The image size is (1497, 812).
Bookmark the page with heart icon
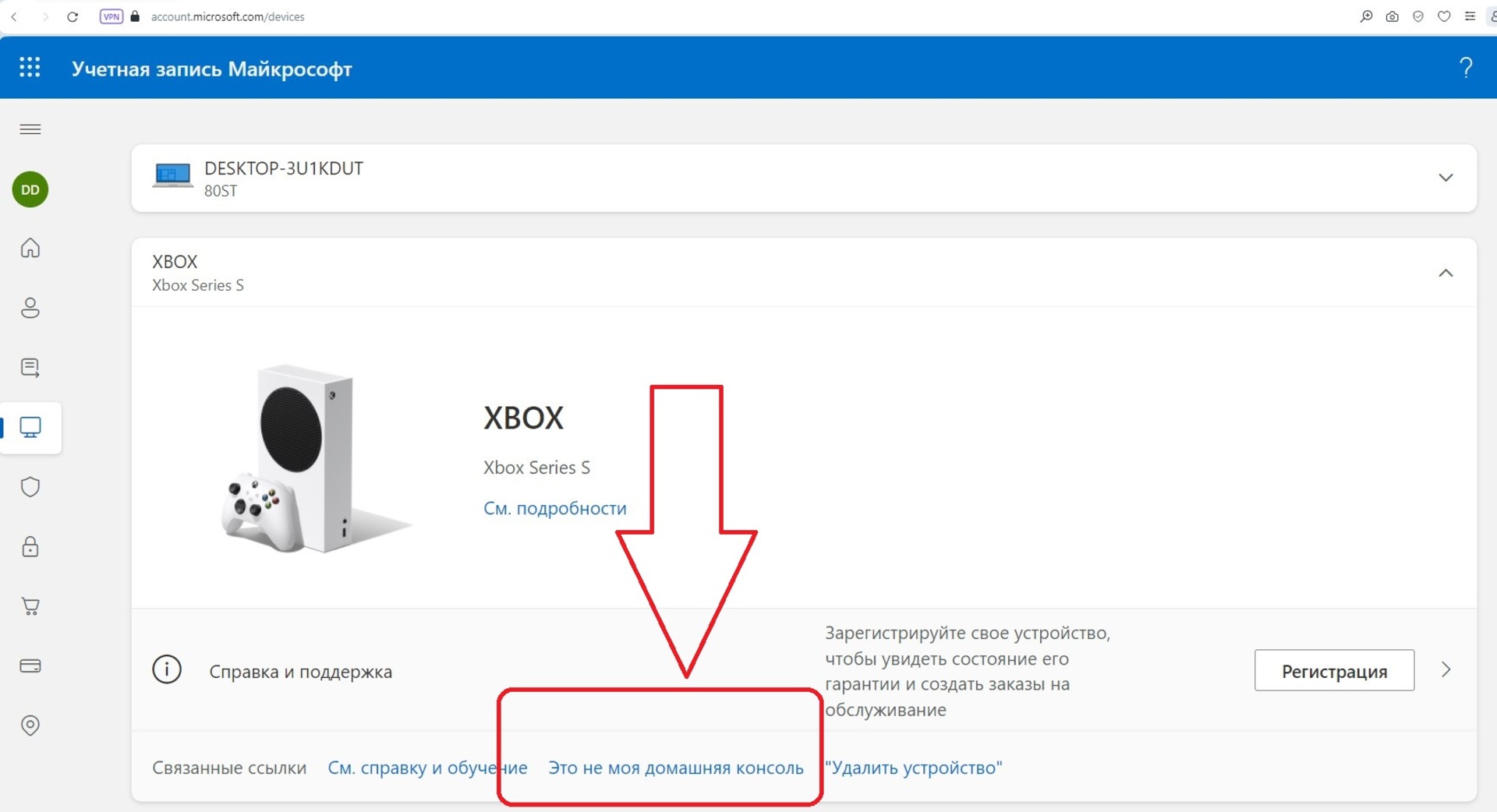coord(1444,16)
